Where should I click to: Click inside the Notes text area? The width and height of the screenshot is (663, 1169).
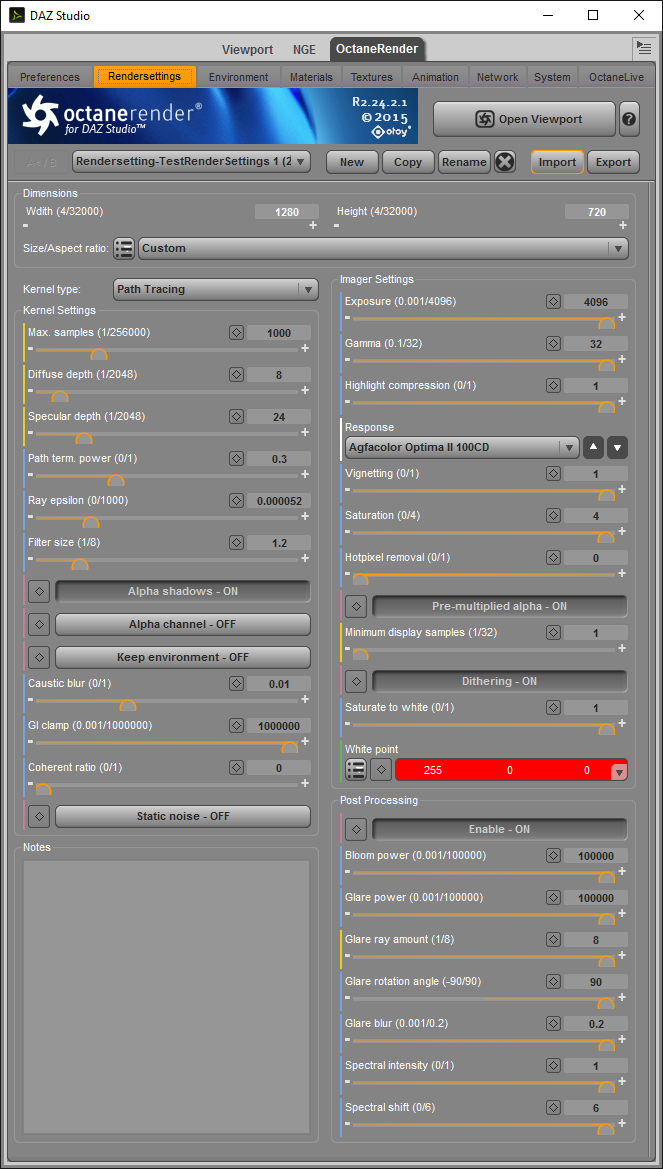[x=166, y=998]
